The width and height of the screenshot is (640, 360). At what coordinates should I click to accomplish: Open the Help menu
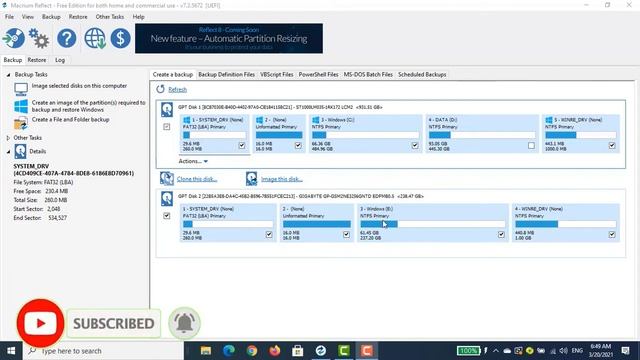tap(138, 17)
